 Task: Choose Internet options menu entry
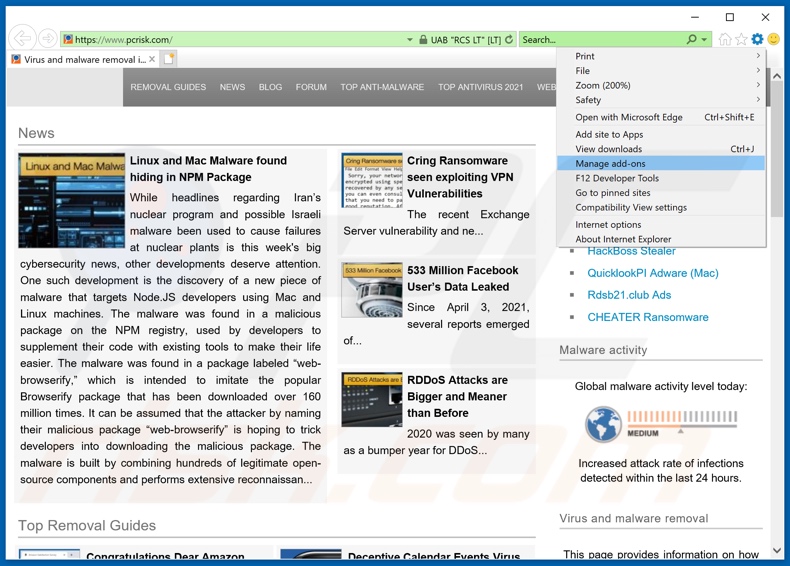(x=608, y=225)
